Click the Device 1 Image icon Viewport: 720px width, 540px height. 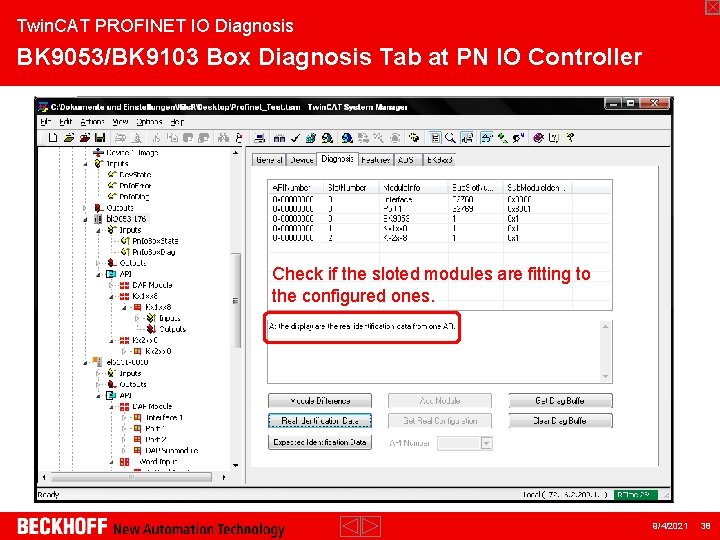(x=98, y=152)
